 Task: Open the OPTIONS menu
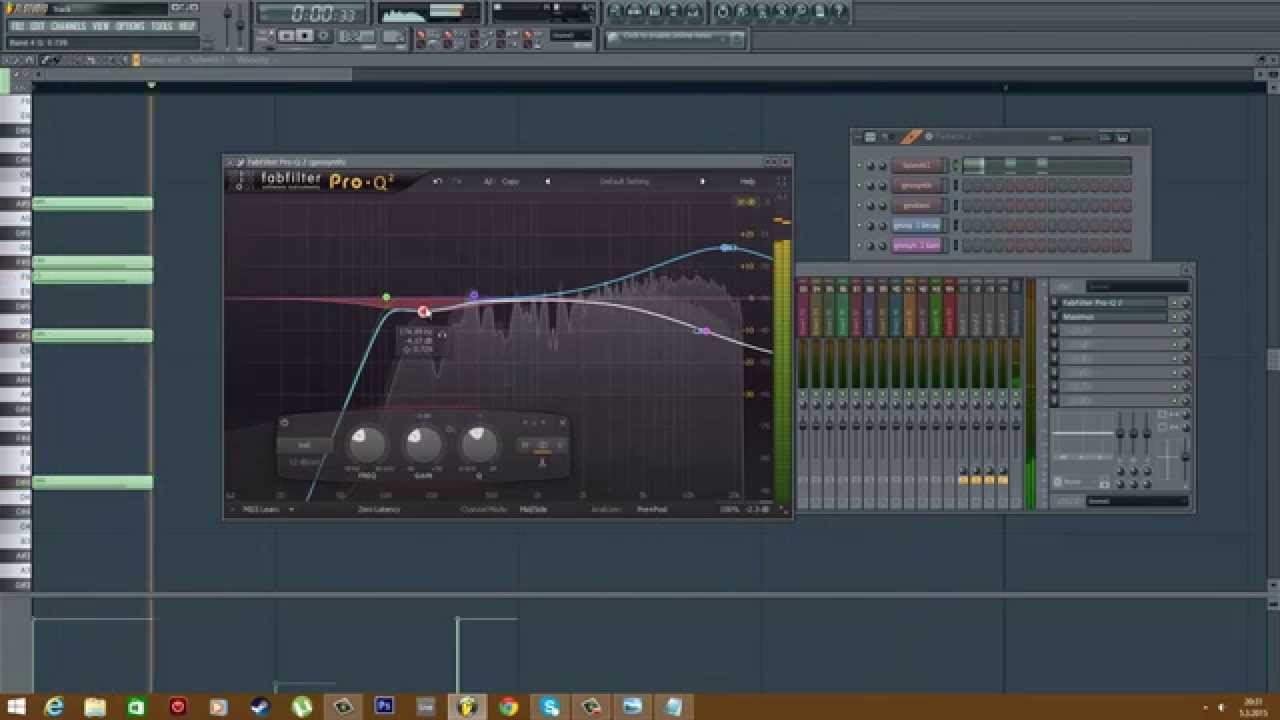[x=132, y=25]
